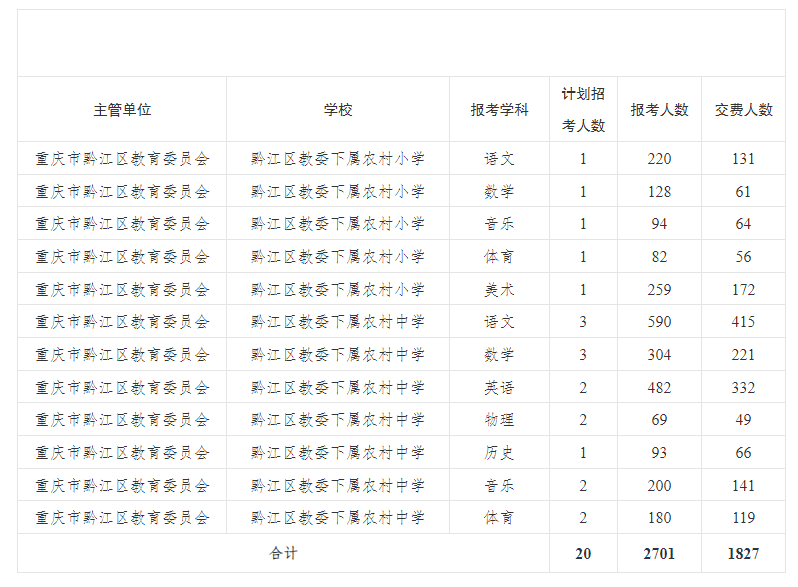
Task: Select the 英语 subject cell
Action: (499, 388)
